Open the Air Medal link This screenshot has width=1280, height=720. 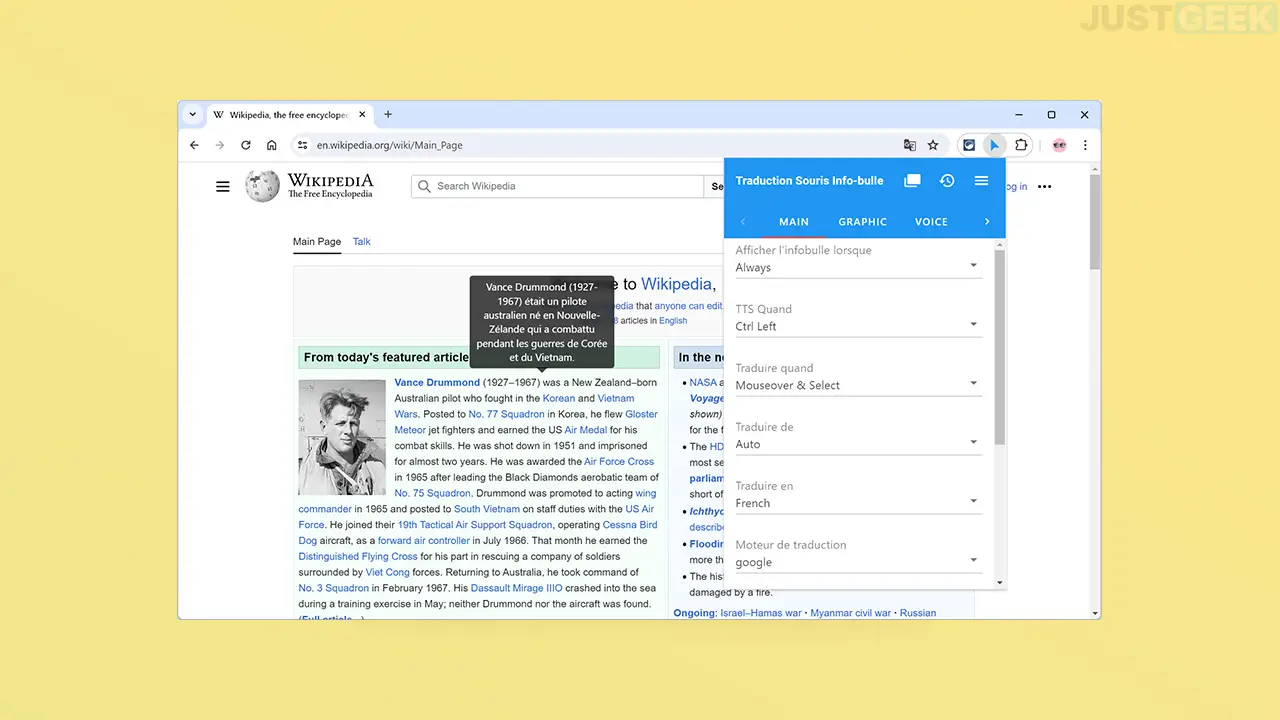586,430
